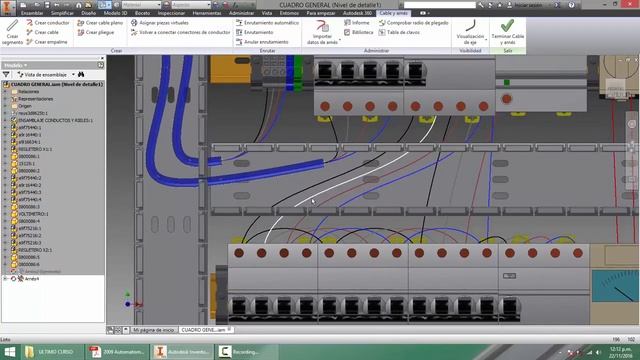This screenshot has height=360, width=640.
Task: Click the Help question mark icon
Action: pos(571,5)
